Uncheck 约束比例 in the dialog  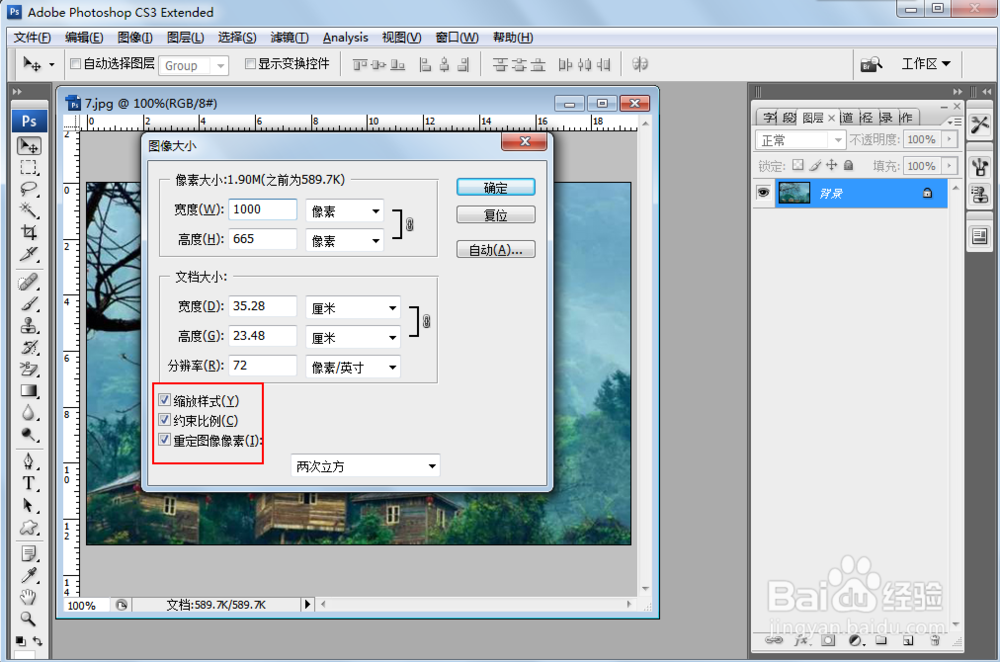(164, 420)
